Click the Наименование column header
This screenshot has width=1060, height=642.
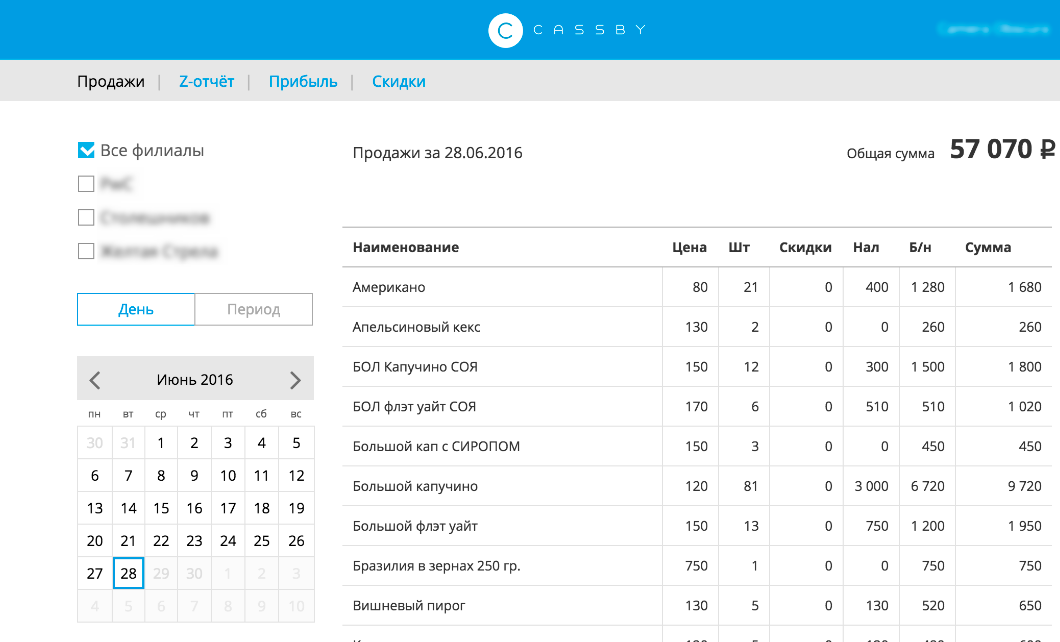tap(406, 247)
